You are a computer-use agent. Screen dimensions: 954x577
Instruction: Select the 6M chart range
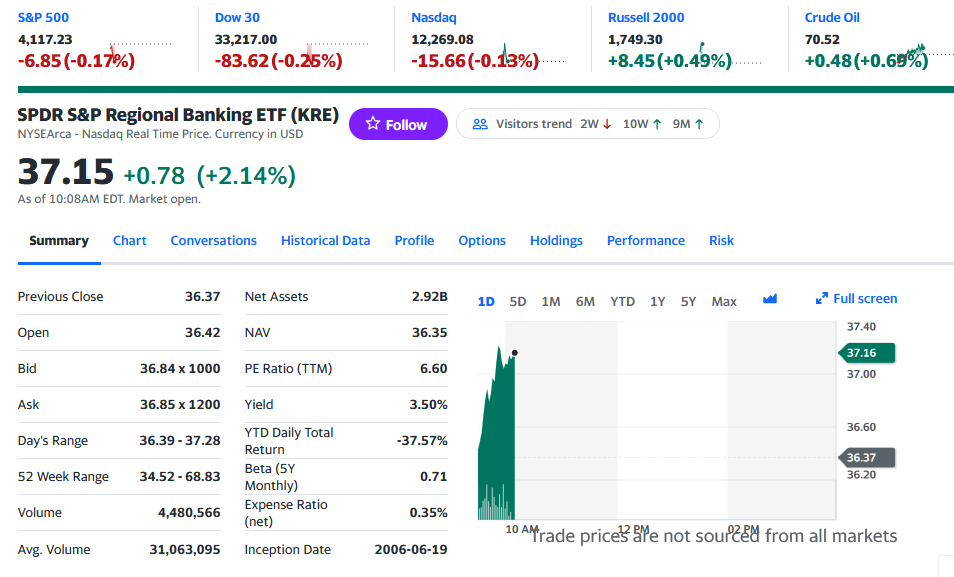click(x=585, y=301)
